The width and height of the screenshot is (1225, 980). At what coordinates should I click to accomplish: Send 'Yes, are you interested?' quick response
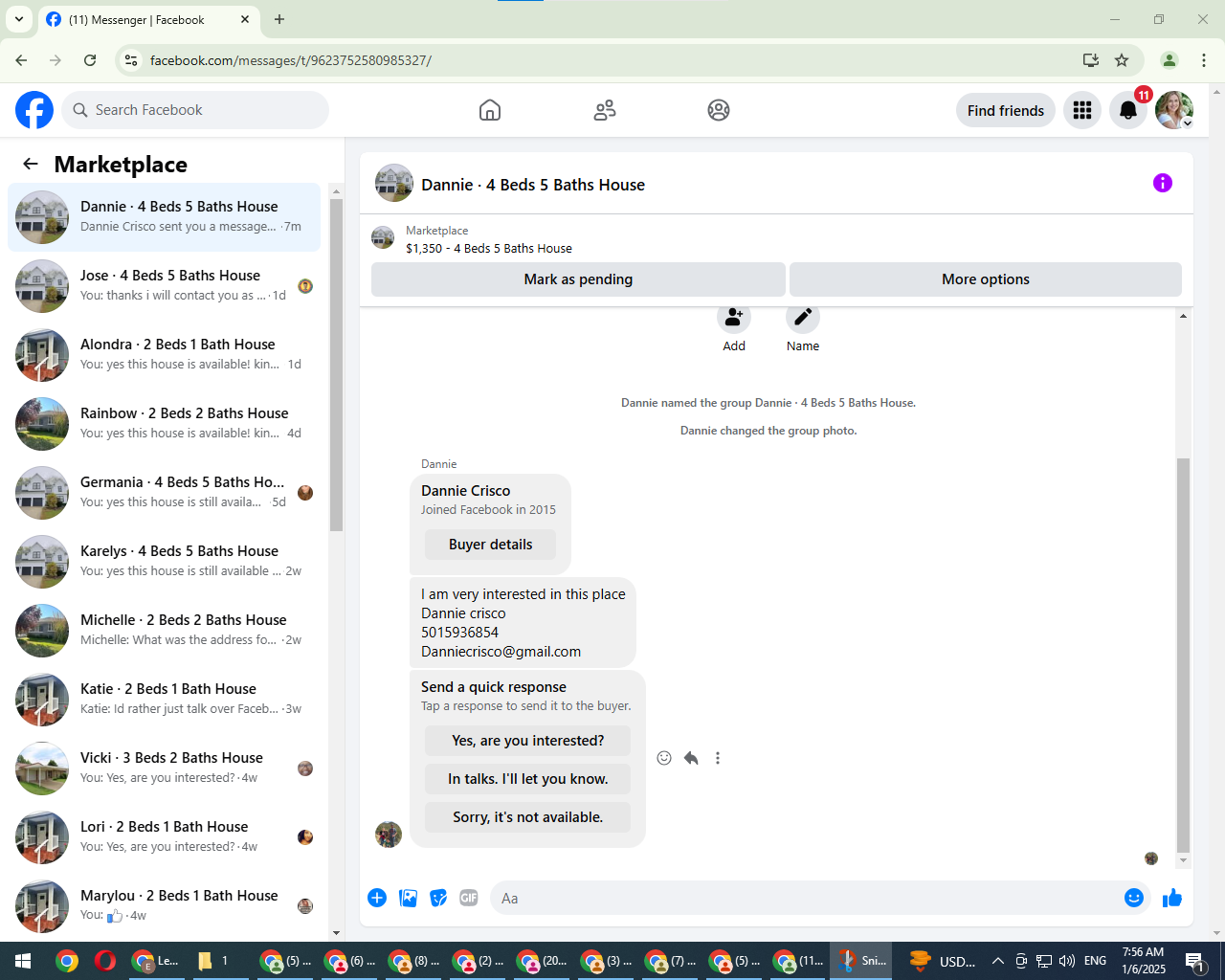(527, 741)
